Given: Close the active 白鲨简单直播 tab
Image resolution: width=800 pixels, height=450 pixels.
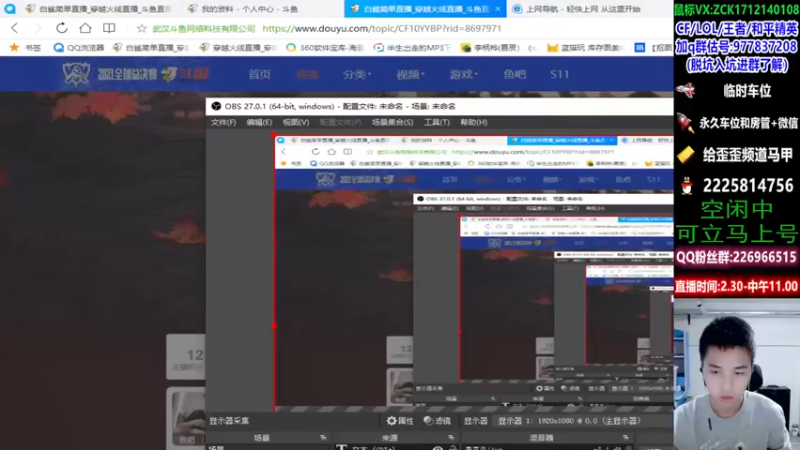Looking at the screenshot, I should coord(497,9).
